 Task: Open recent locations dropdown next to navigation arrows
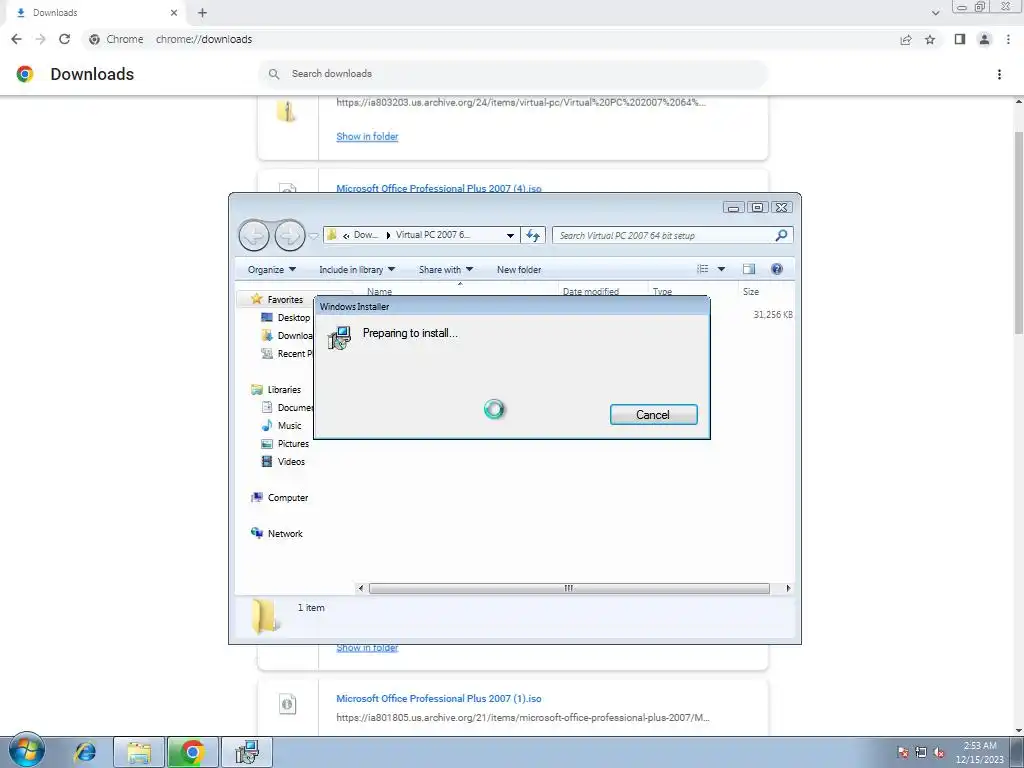[313, 236]
